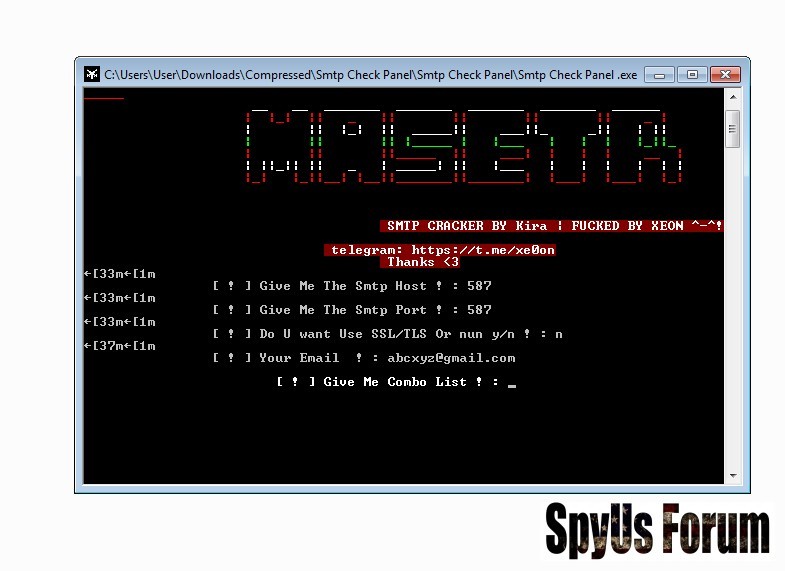Click the vertical scrollbar thumb
Screen dimensions: 785x571
(x=732, y=128)
